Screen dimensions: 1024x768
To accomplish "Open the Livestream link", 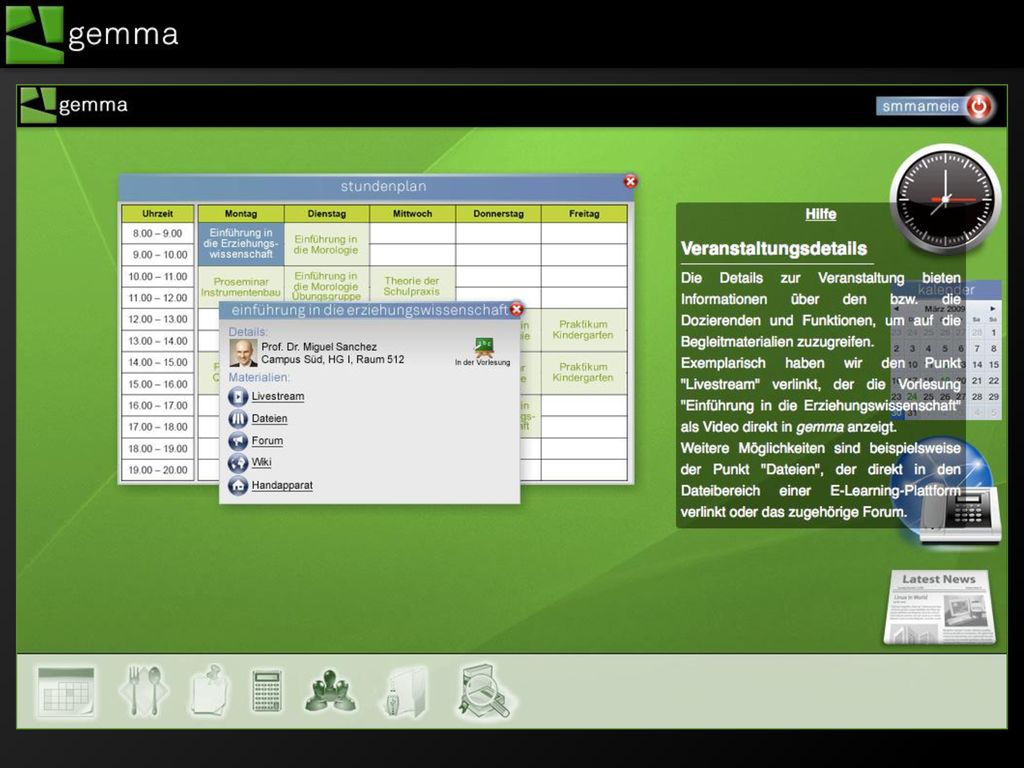I will pyautogui.click(x=278, y=396).
